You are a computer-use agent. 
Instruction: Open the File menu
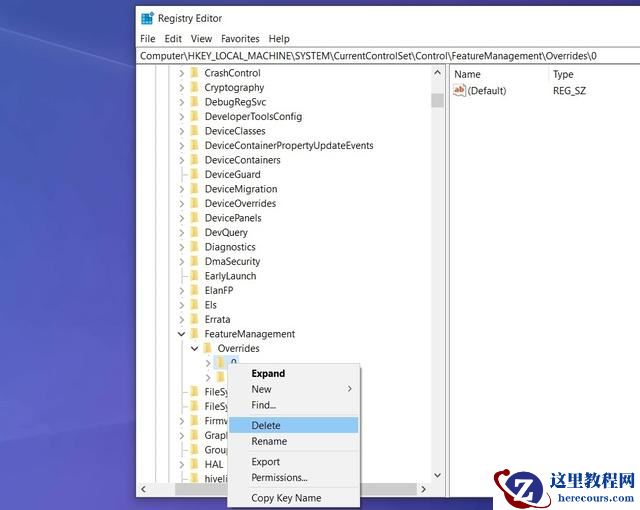[147, 39]
